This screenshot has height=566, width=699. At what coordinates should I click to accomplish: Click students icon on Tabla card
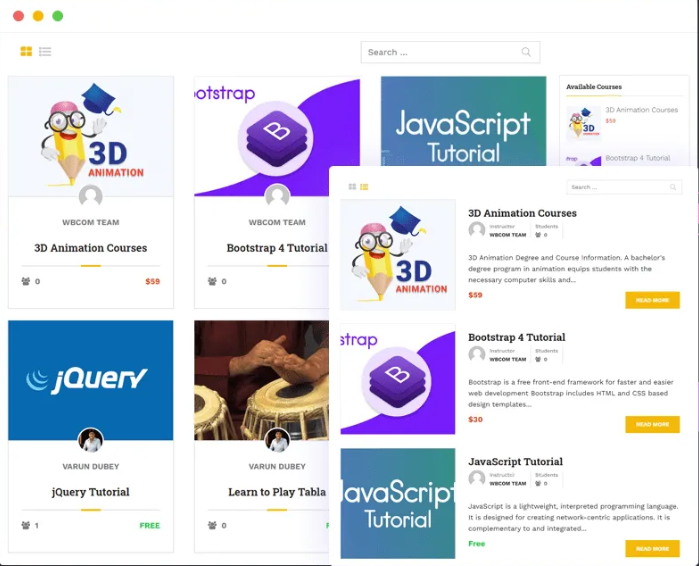coord(212,525)
